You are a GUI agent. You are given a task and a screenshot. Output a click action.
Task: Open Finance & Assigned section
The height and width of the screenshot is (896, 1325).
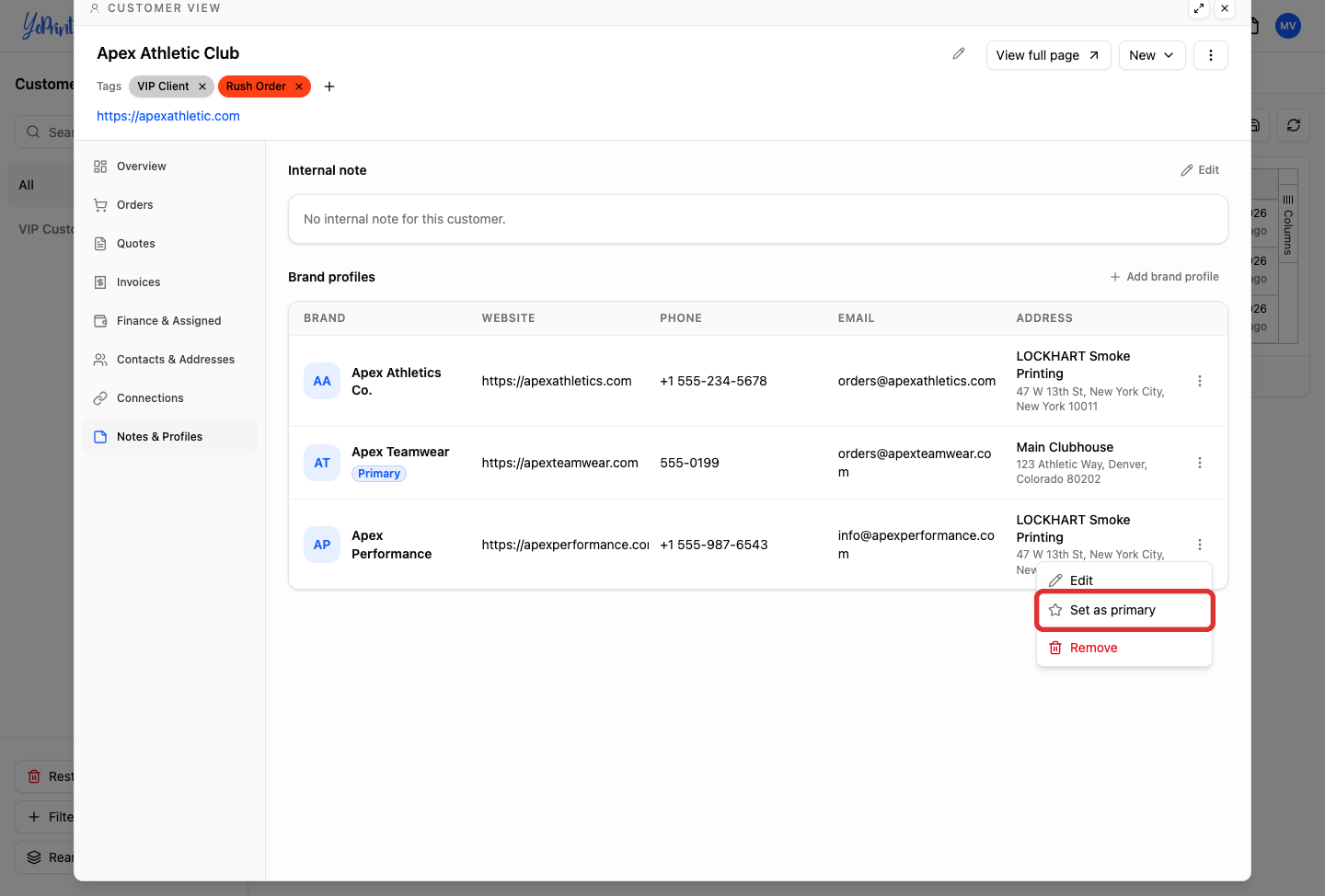pos(169,321)
